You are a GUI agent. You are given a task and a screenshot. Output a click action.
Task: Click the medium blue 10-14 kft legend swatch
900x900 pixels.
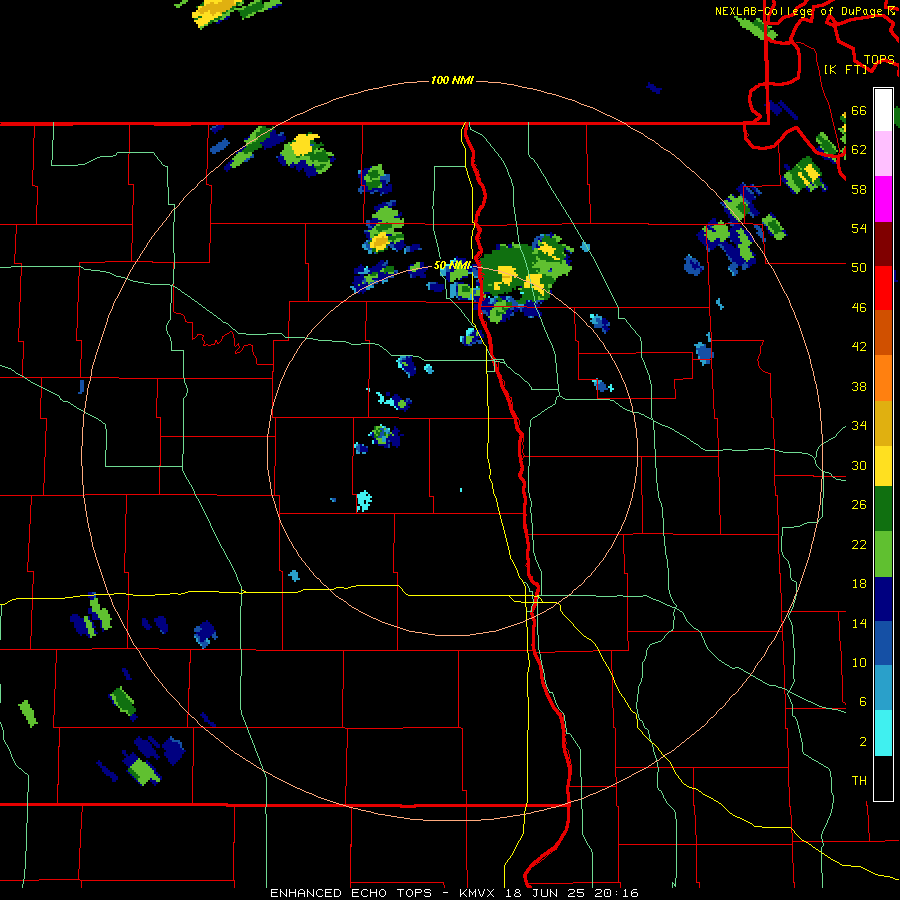click(x=883, y=643)
